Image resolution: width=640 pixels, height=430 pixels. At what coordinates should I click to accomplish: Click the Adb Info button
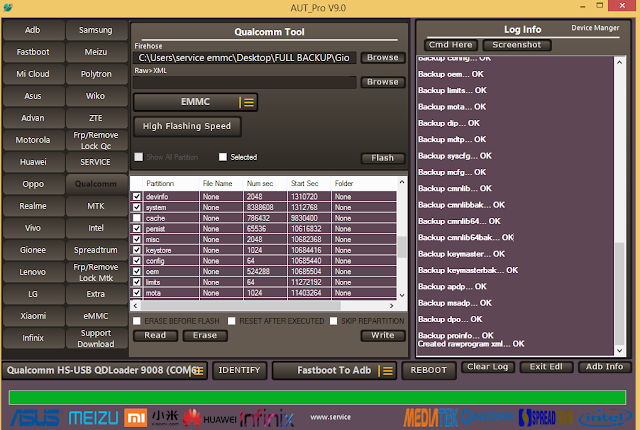coord(604,367)
